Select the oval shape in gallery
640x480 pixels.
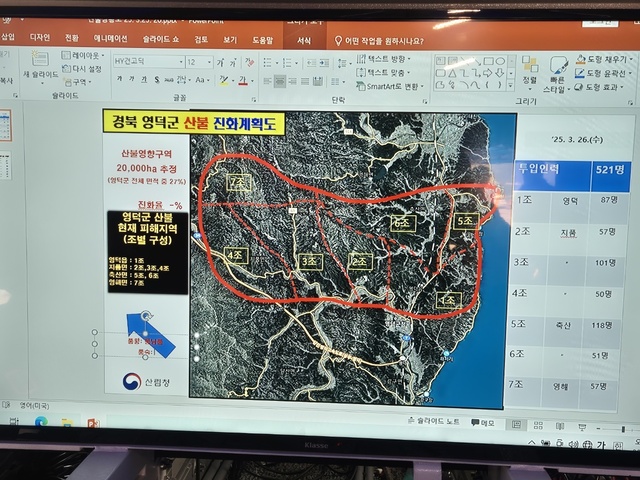coord(500,61)
